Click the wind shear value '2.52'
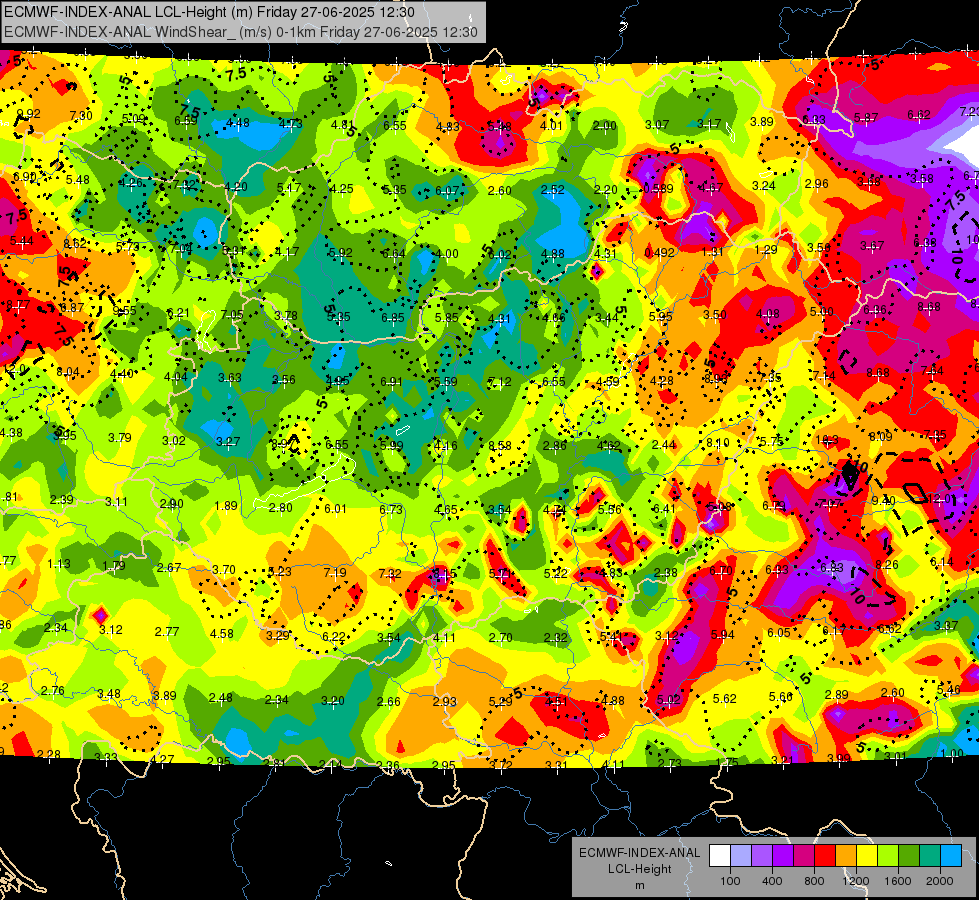 pyautogui.click(x=553, y=189)
